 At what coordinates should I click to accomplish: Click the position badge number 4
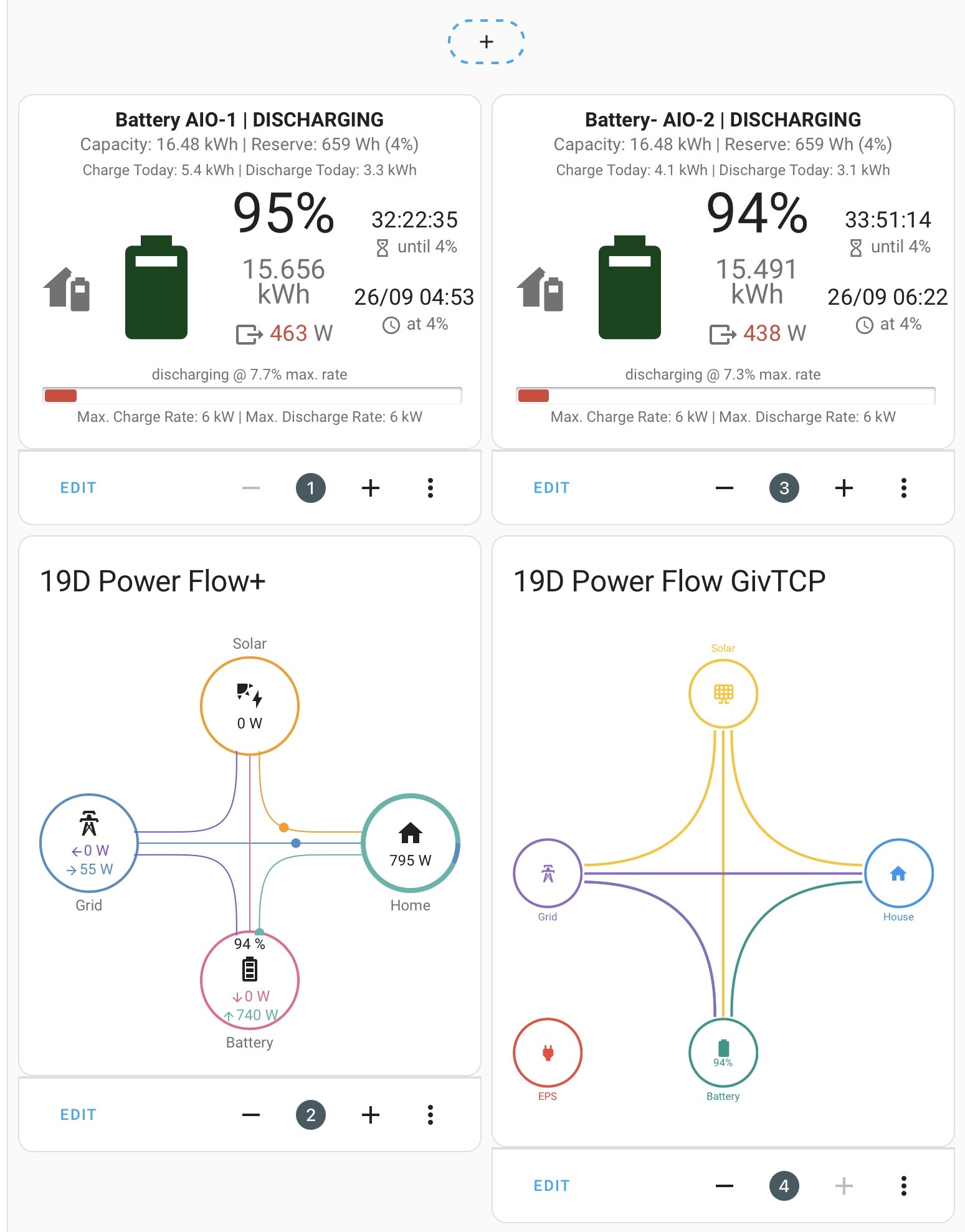784,1186
